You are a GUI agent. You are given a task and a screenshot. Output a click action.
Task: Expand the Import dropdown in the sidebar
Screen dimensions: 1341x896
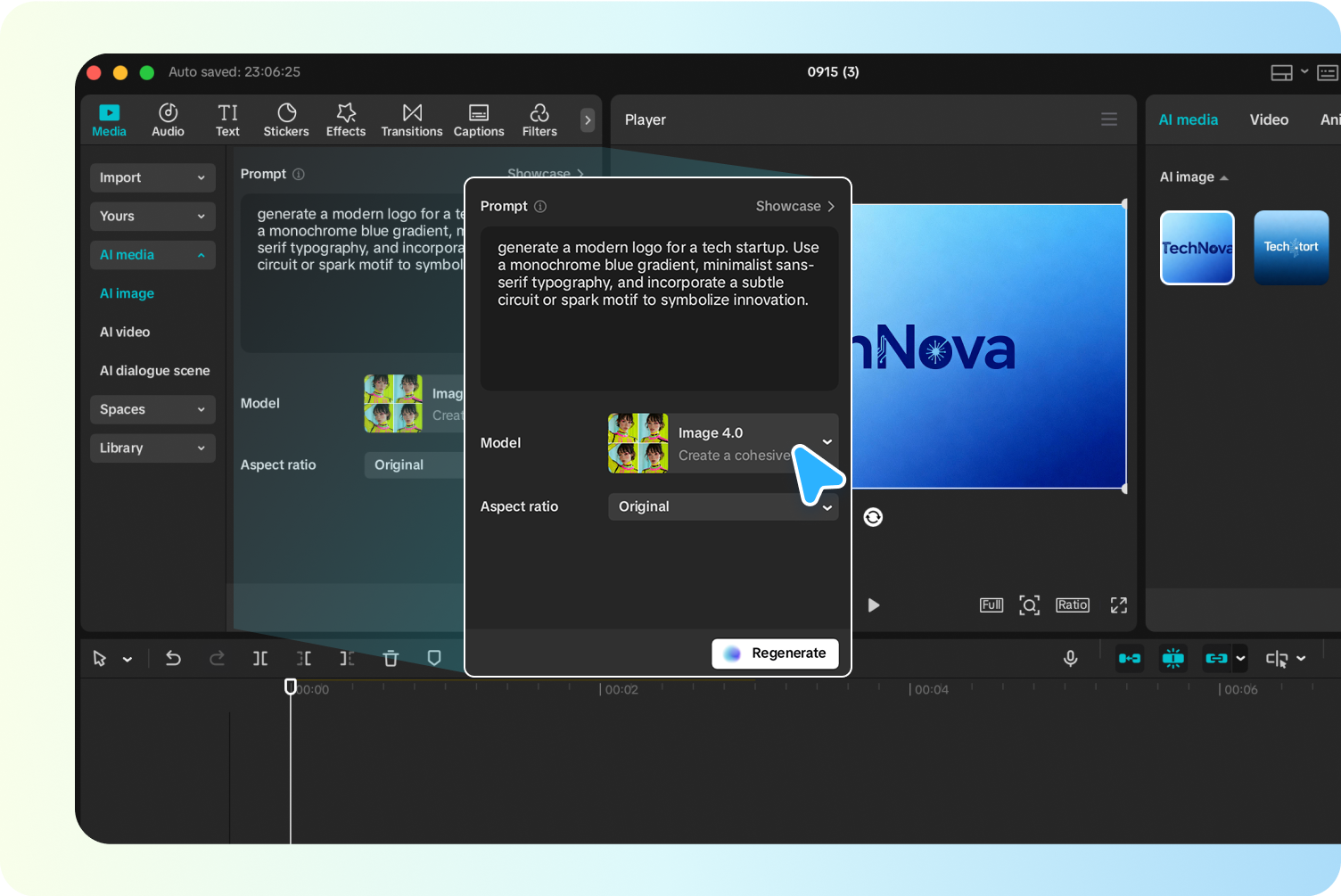pyautogui.click(x=152, y=177)
